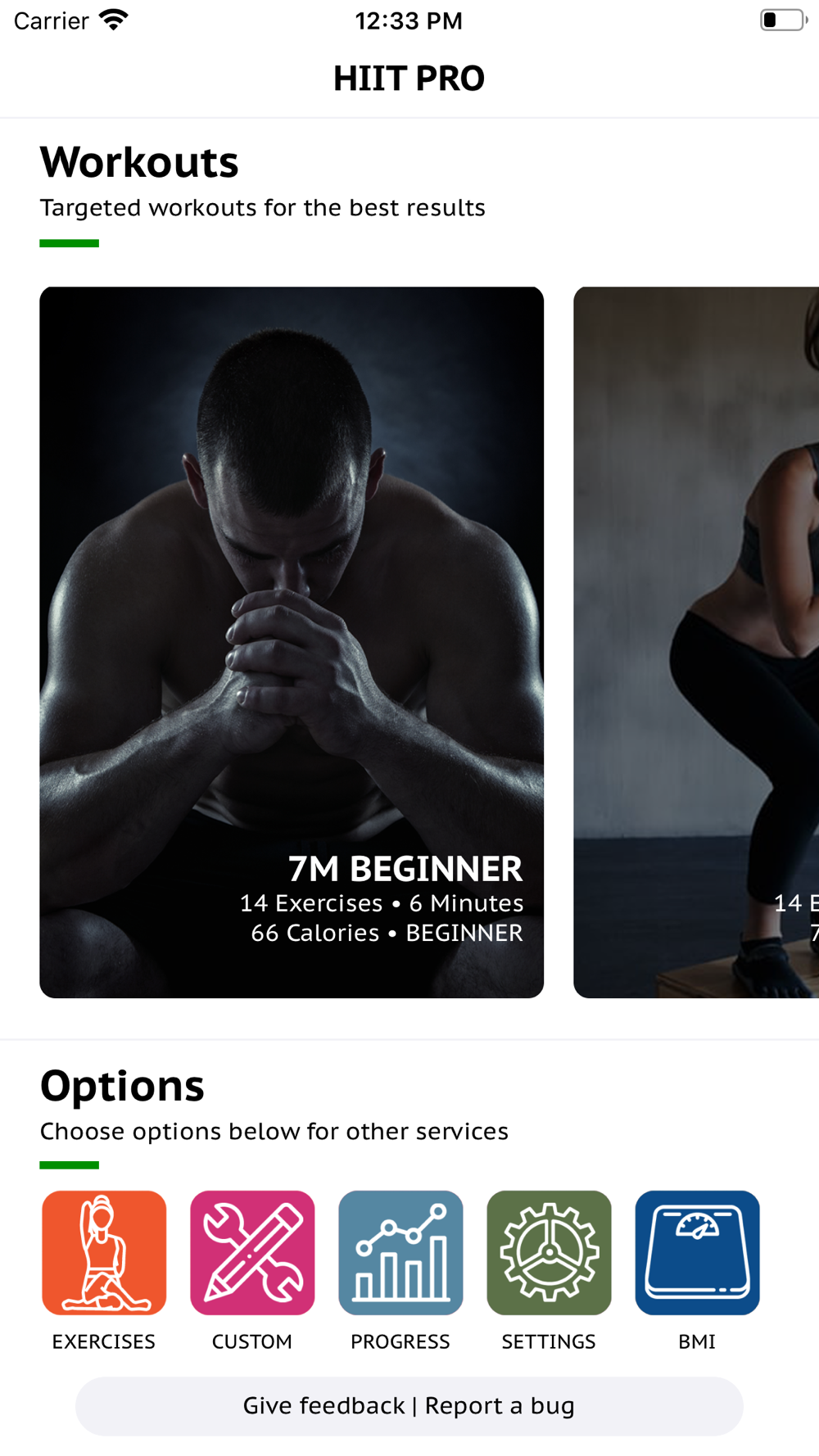Tap the Options section heading
This screenshot has height=1456, width=819.
point(122,1087)
